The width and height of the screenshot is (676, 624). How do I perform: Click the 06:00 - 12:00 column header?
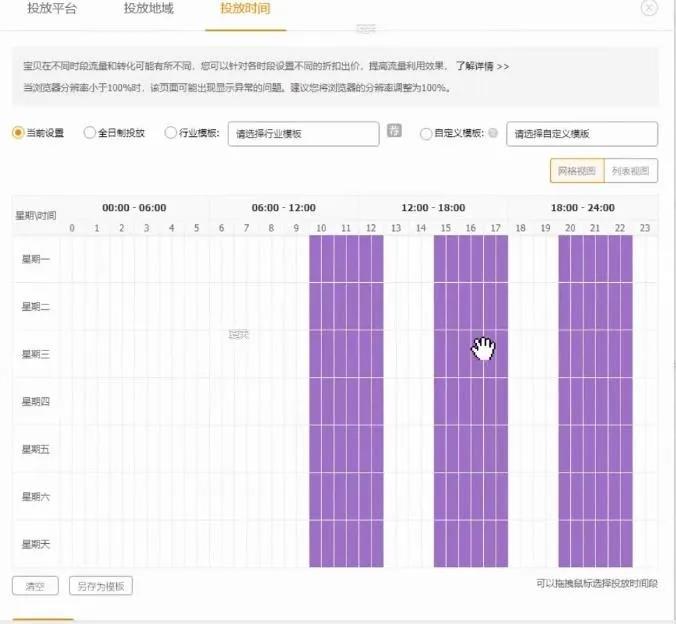284,208
